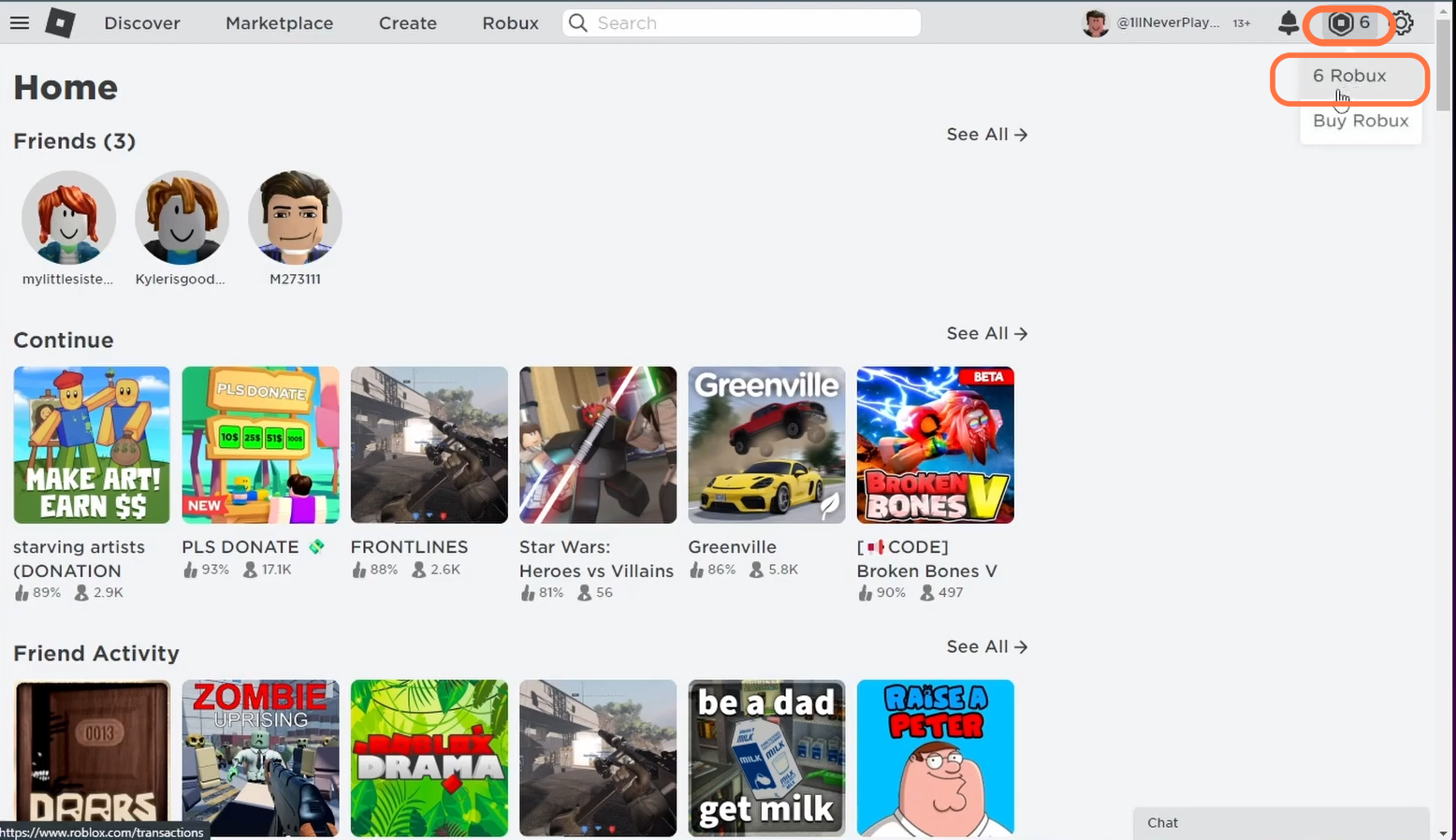1456x840 pixels.
Task: Open the Roblox Drama game thumbnail
Action: (x=429, y=758)
